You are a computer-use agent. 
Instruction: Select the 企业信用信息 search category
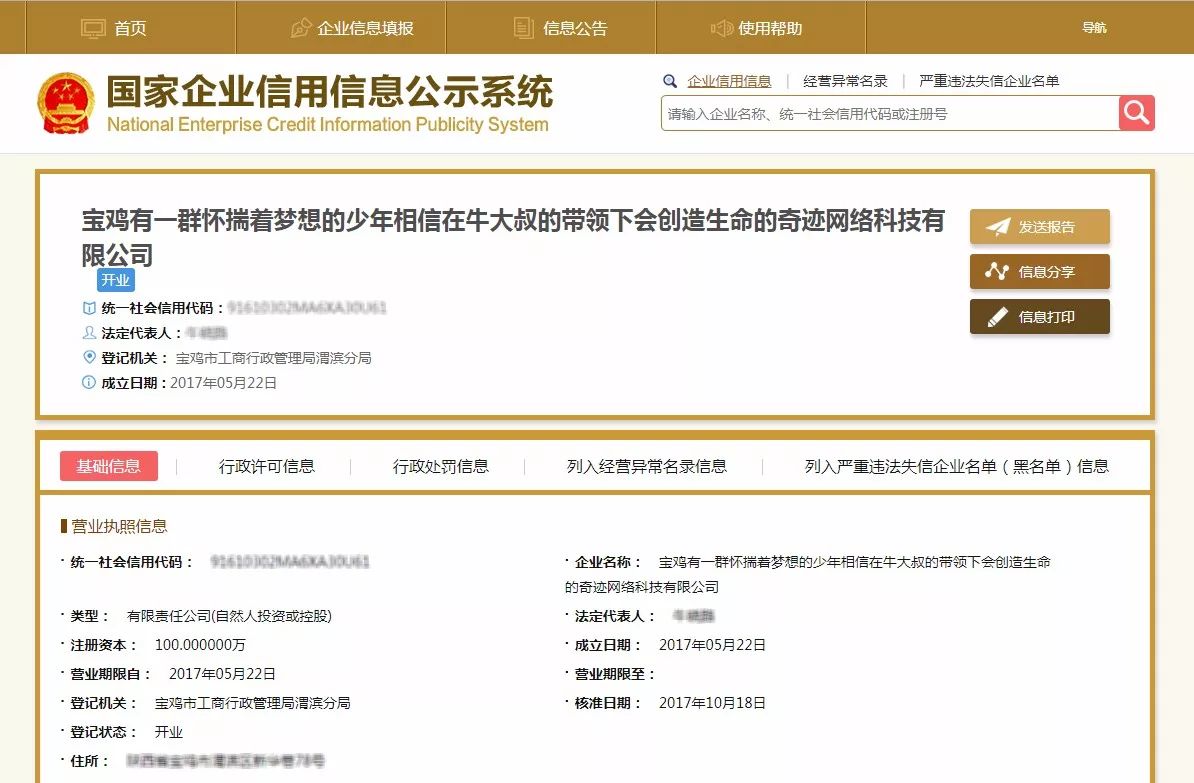(x=729, y=81)
